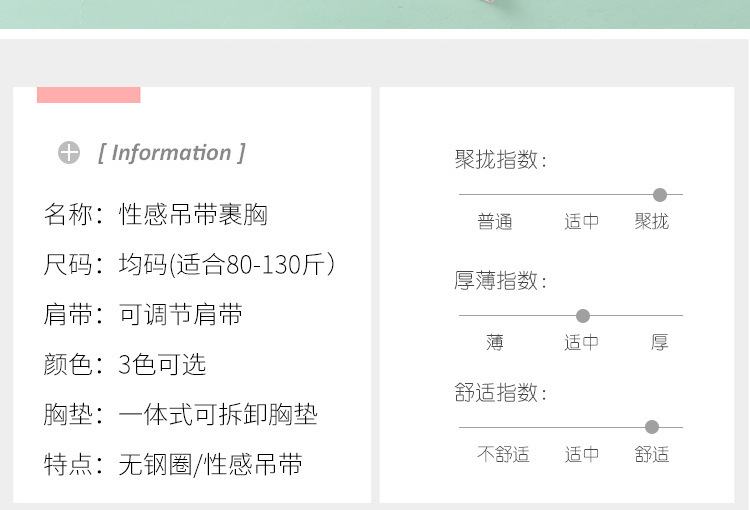Click the plus icon beside Information

(x=69, y=153)
